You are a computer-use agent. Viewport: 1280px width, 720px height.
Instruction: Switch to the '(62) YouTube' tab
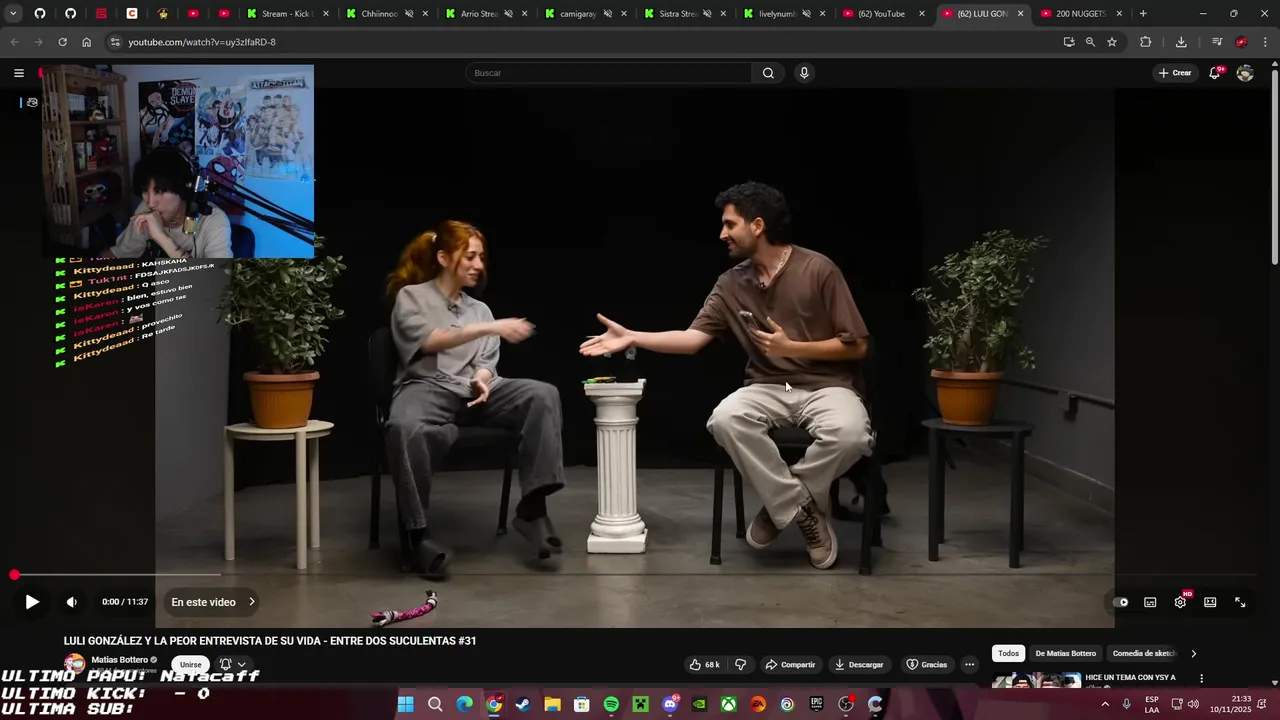pos(882,14)
